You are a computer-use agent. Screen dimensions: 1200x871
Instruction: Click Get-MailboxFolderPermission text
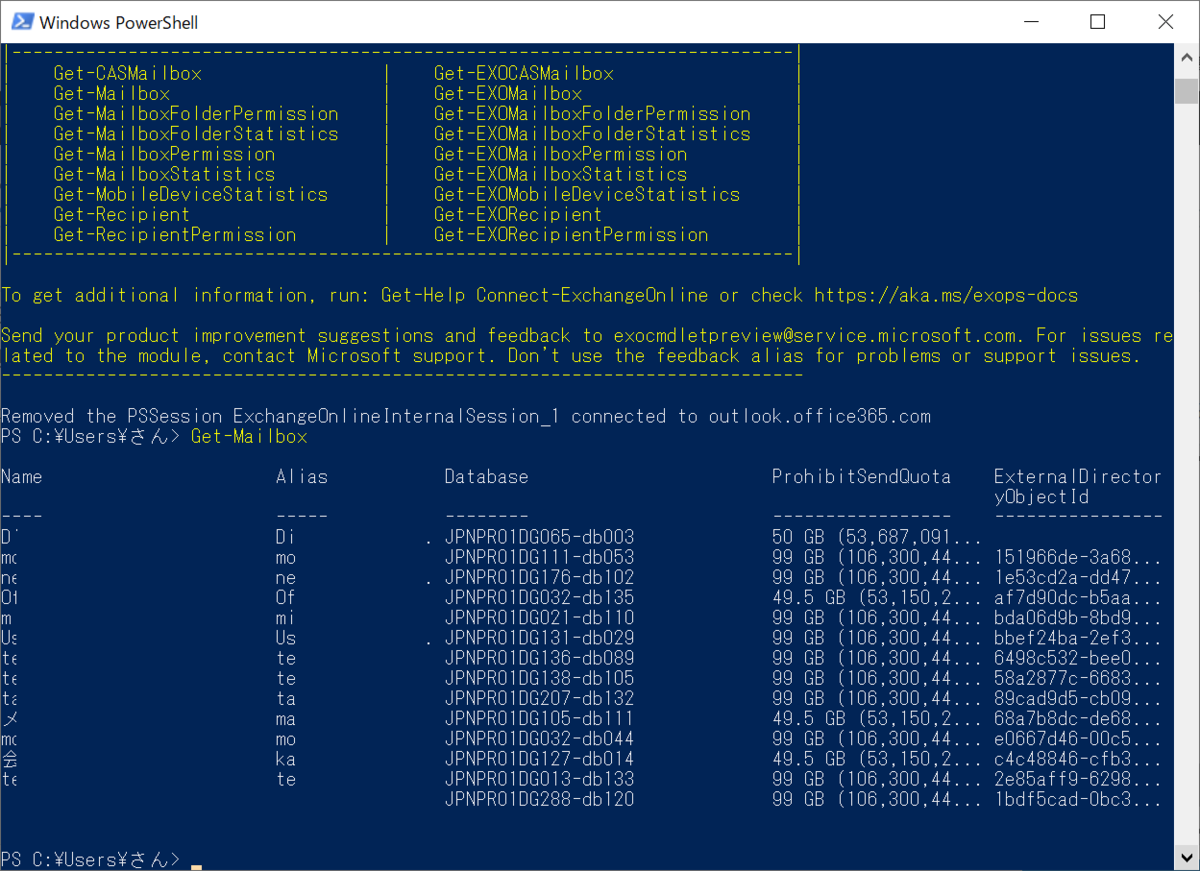(196, 114)
